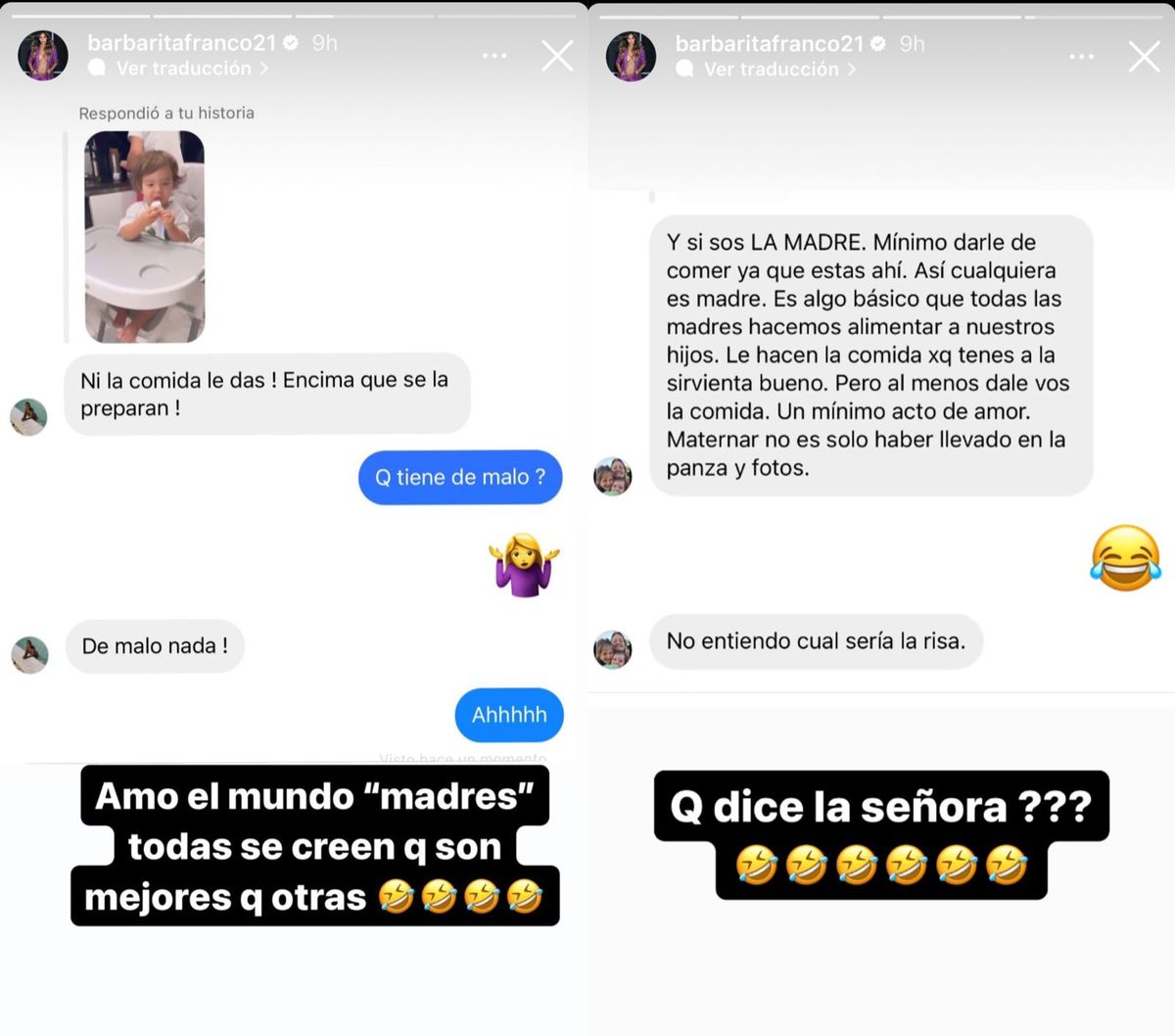The height and width of the screenshot is (1036, 1175).
Task: Select the blue 'Q tiene de malo ?' bubble
Action: tap(460, 478)
